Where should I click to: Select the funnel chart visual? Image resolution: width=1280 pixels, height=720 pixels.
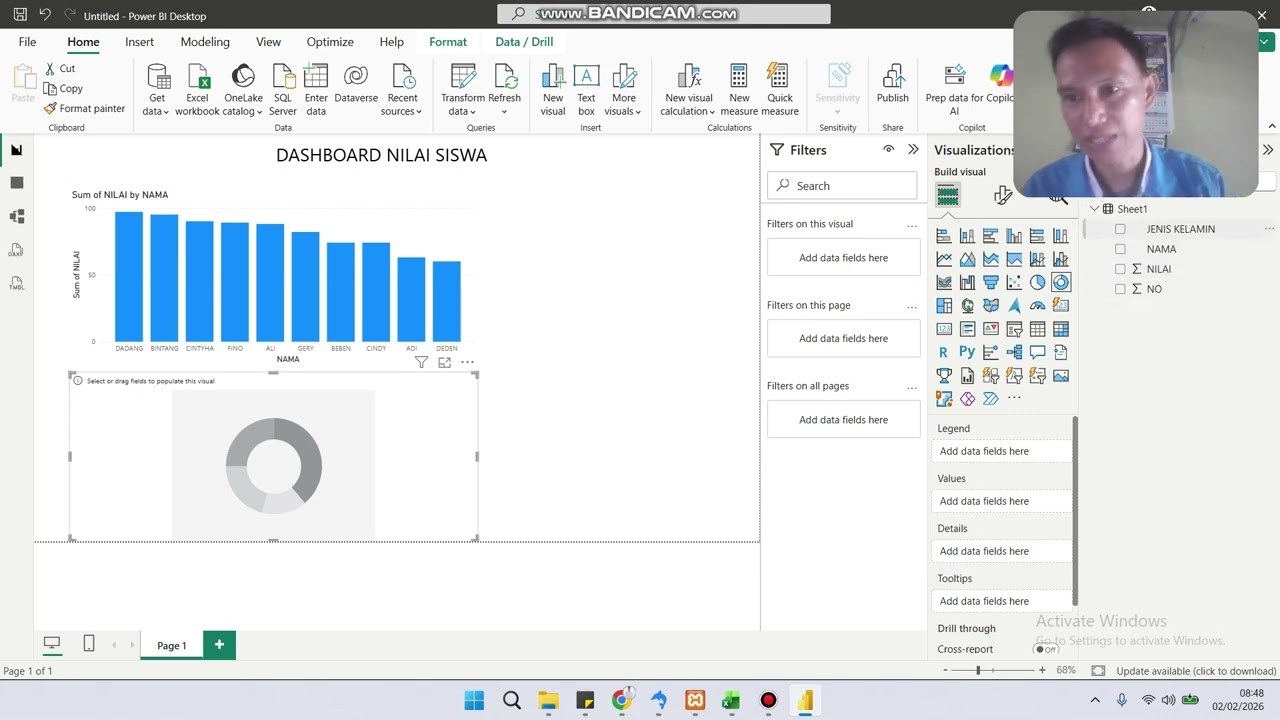[x=991, y=282]
